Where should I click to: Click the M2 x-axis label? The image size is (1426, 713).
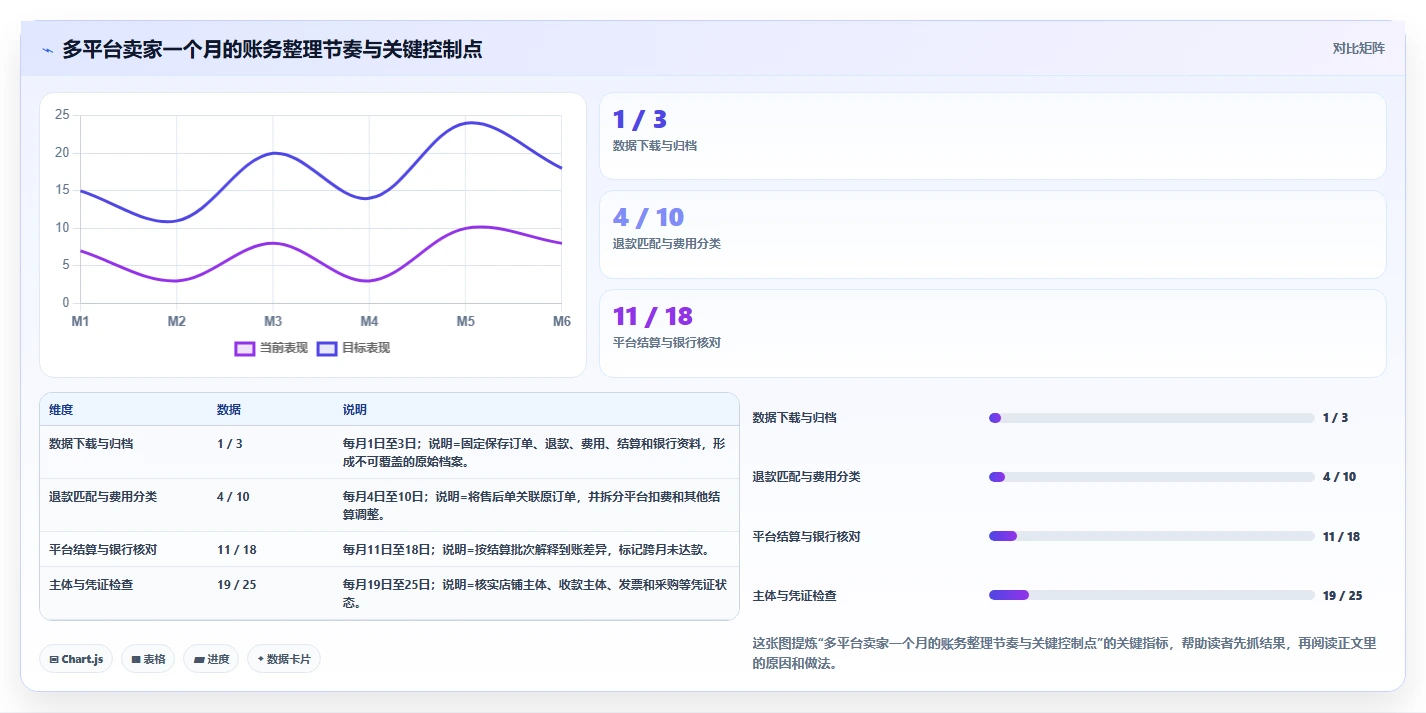(176, 321)
